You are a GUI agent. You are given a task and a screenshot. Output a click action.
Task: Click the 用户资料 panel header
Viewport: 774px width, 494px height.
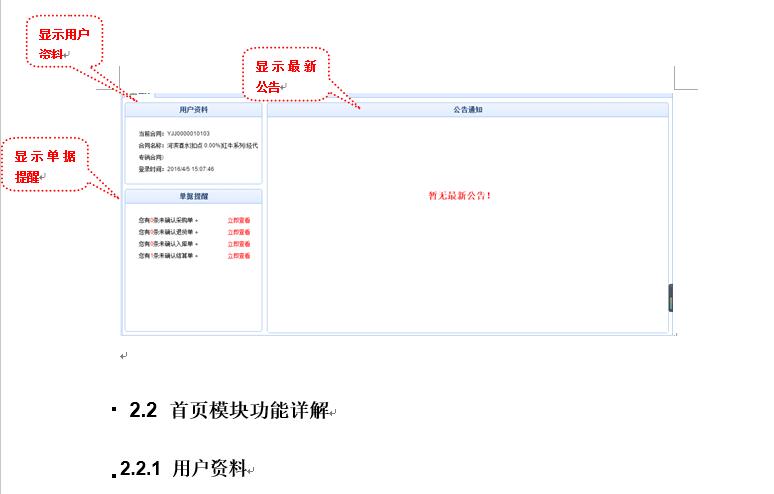193,109
